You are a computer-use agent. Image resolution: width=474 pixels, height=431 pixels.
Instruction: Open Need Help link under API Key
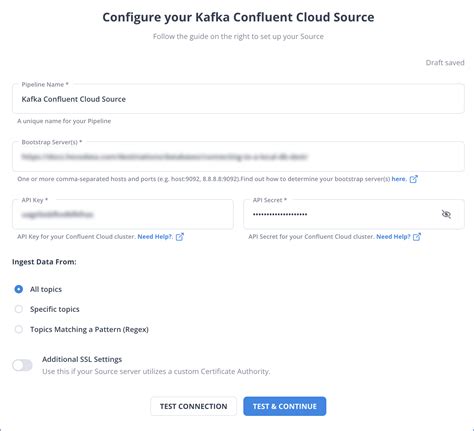coord(155,237)
